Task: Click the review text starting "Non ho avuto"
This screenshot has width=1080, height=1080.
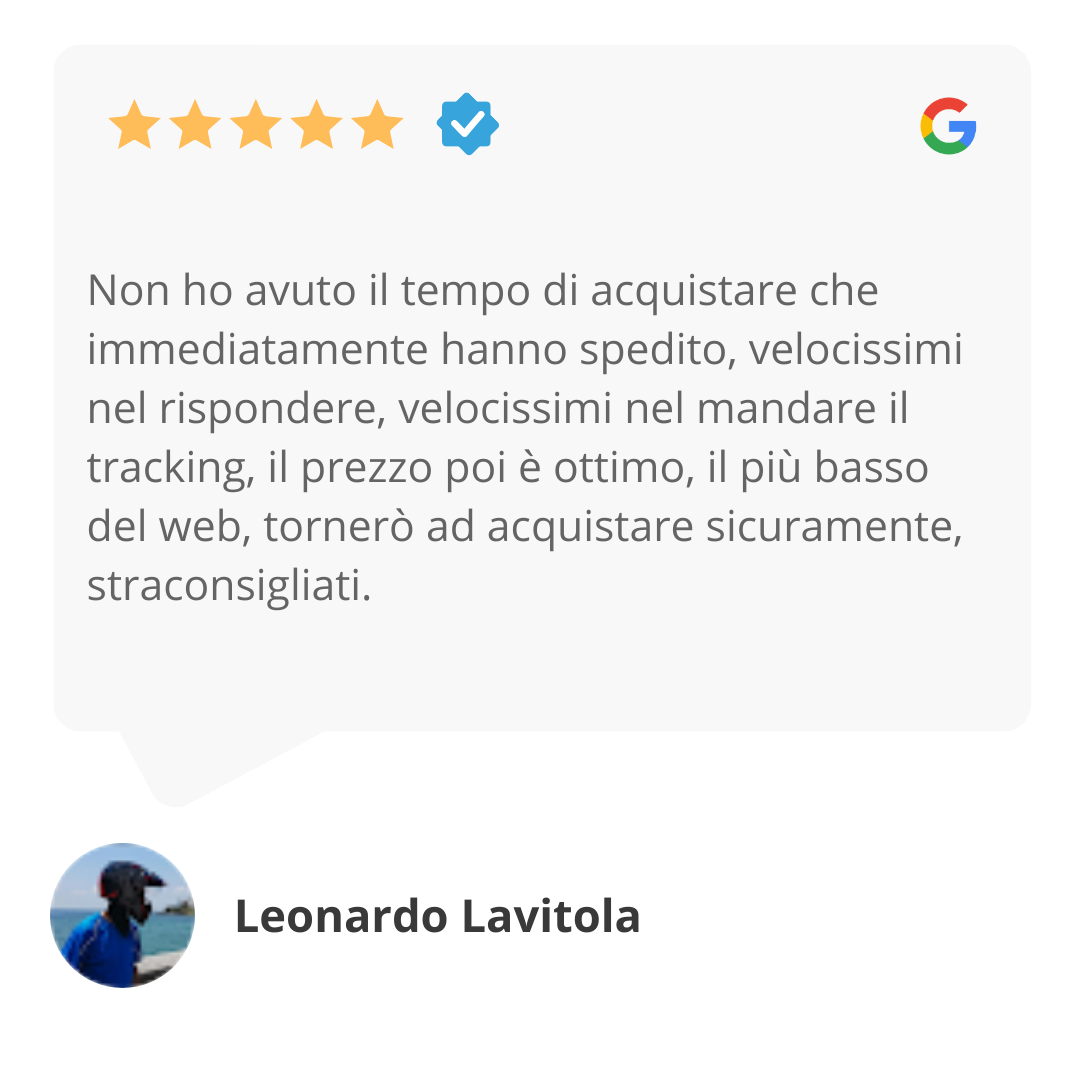Action: click(x=525, y=438)
